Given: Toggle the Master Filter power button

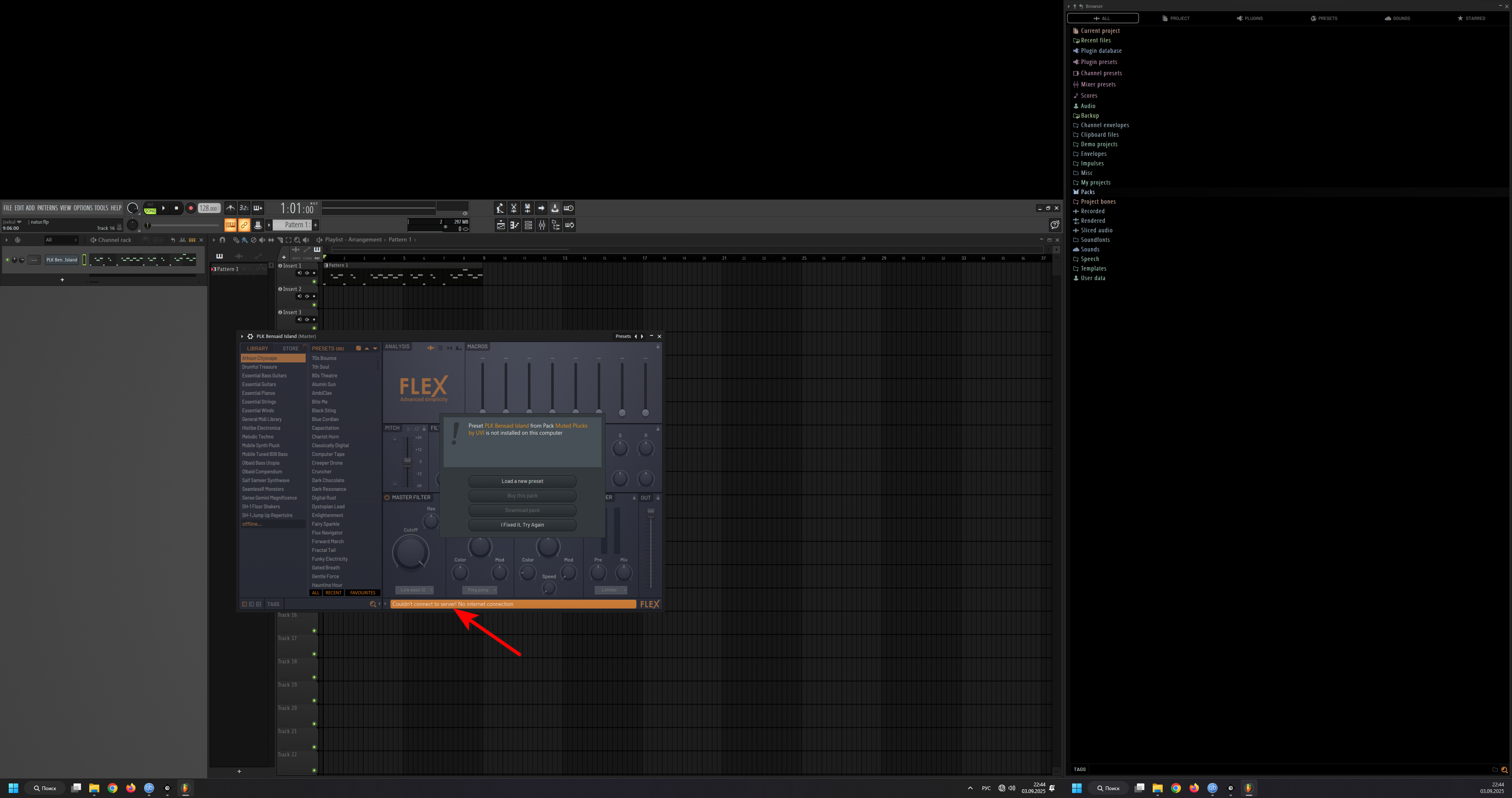Looking at the screenshot, I should click(387, 498).
